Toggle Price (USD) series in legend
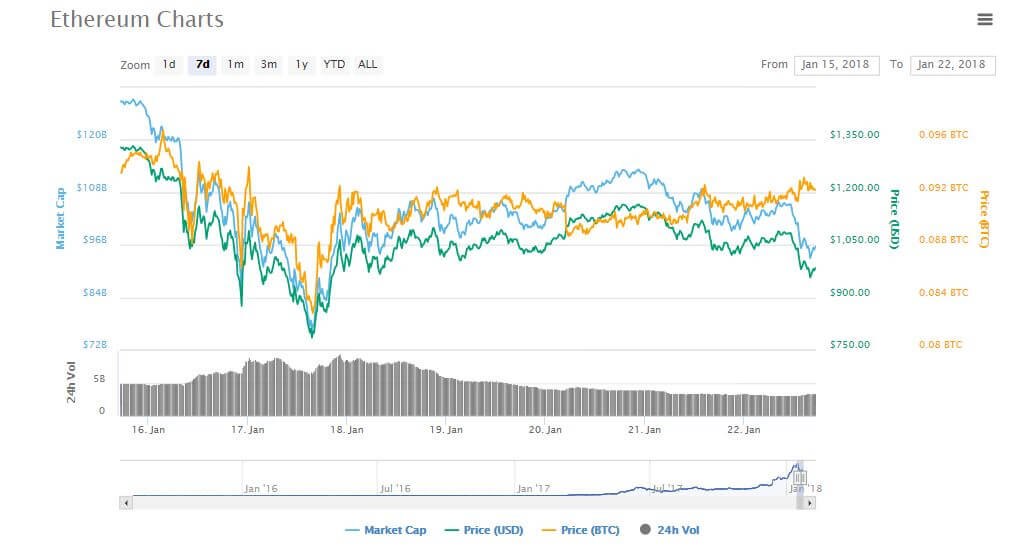 484,530
